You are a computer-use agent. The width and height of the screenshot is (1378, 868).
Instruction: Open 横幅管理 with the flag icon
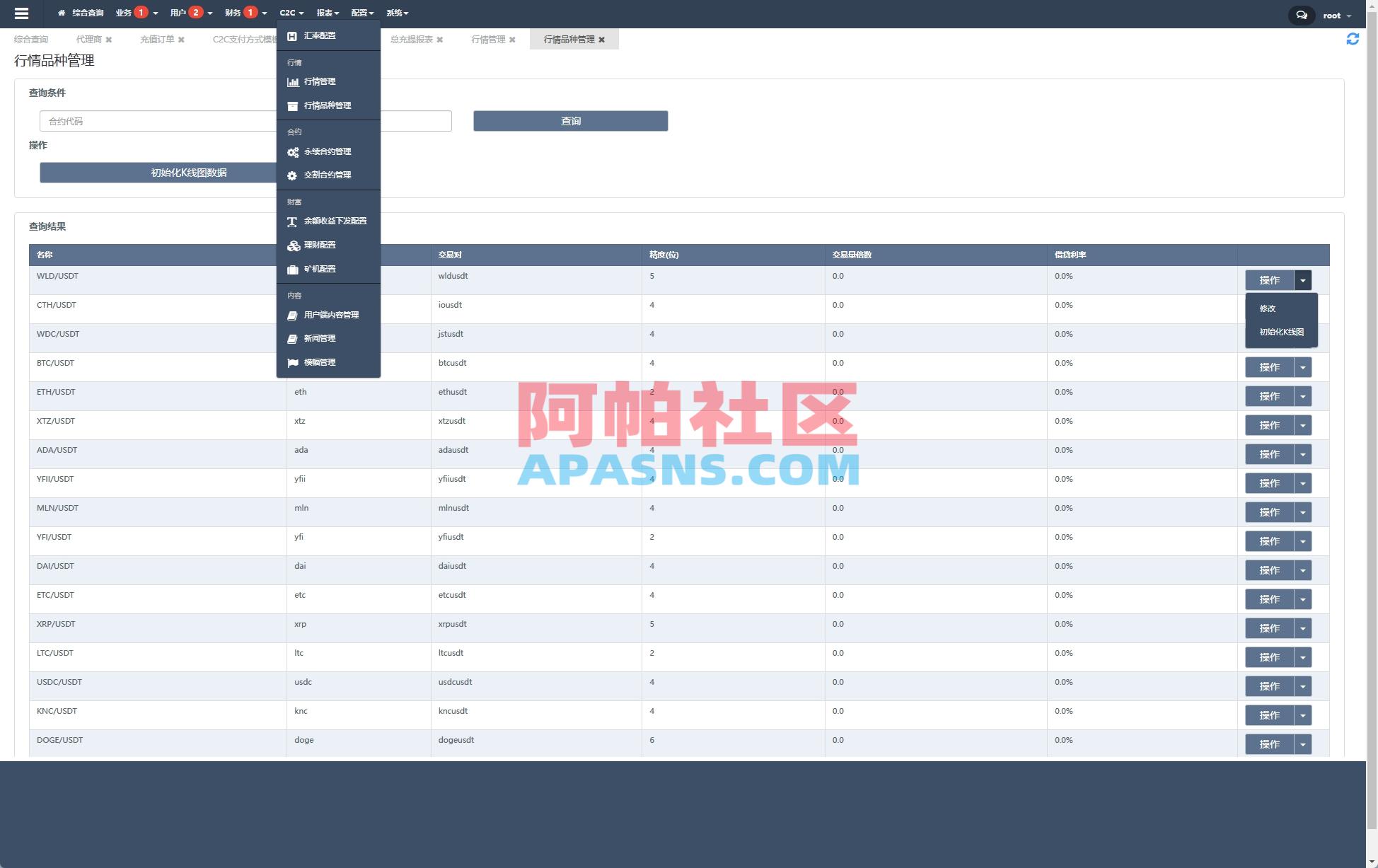(x=320, y=362)
